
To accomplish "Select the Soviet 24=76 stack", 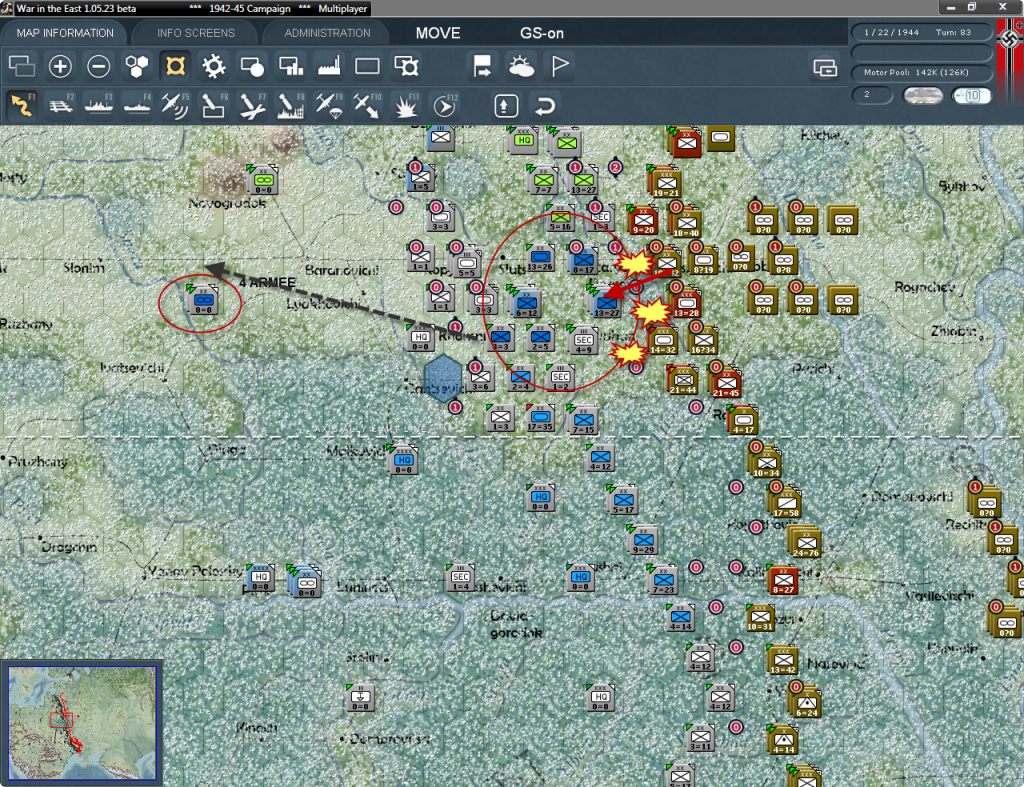I will (806, 543).
